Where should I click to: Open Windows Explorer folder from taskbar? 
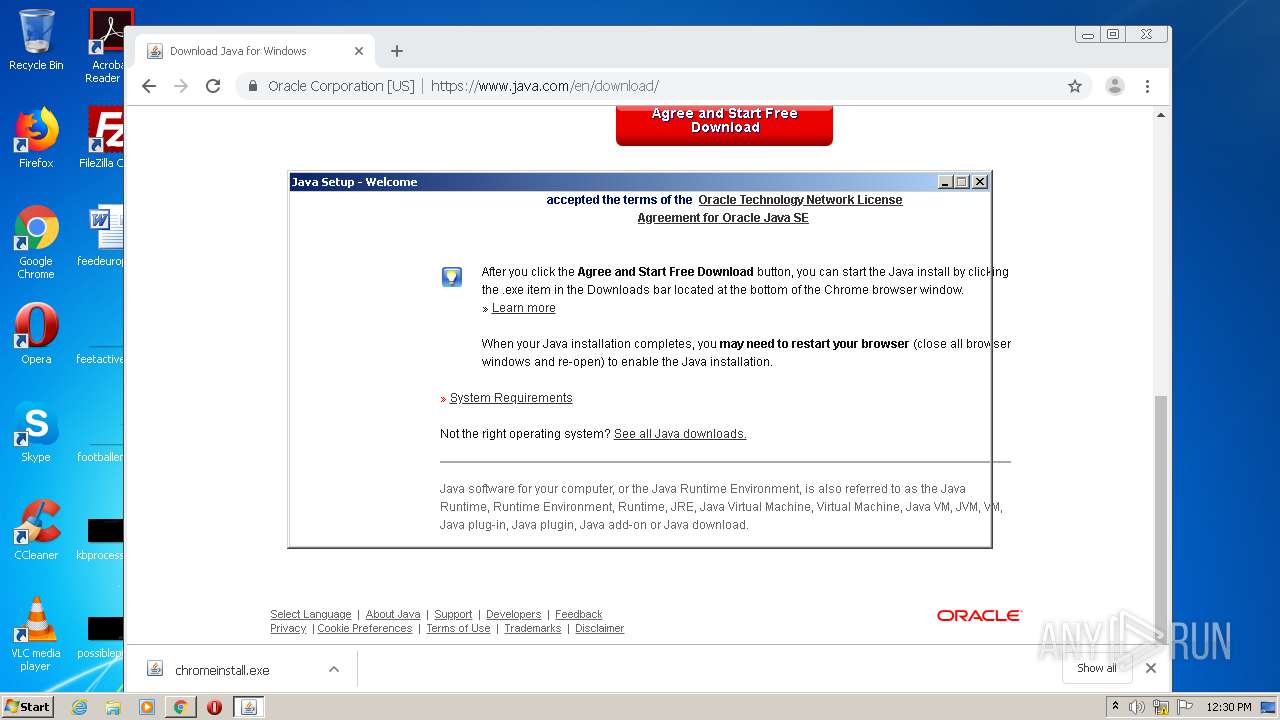coord(113,707)
